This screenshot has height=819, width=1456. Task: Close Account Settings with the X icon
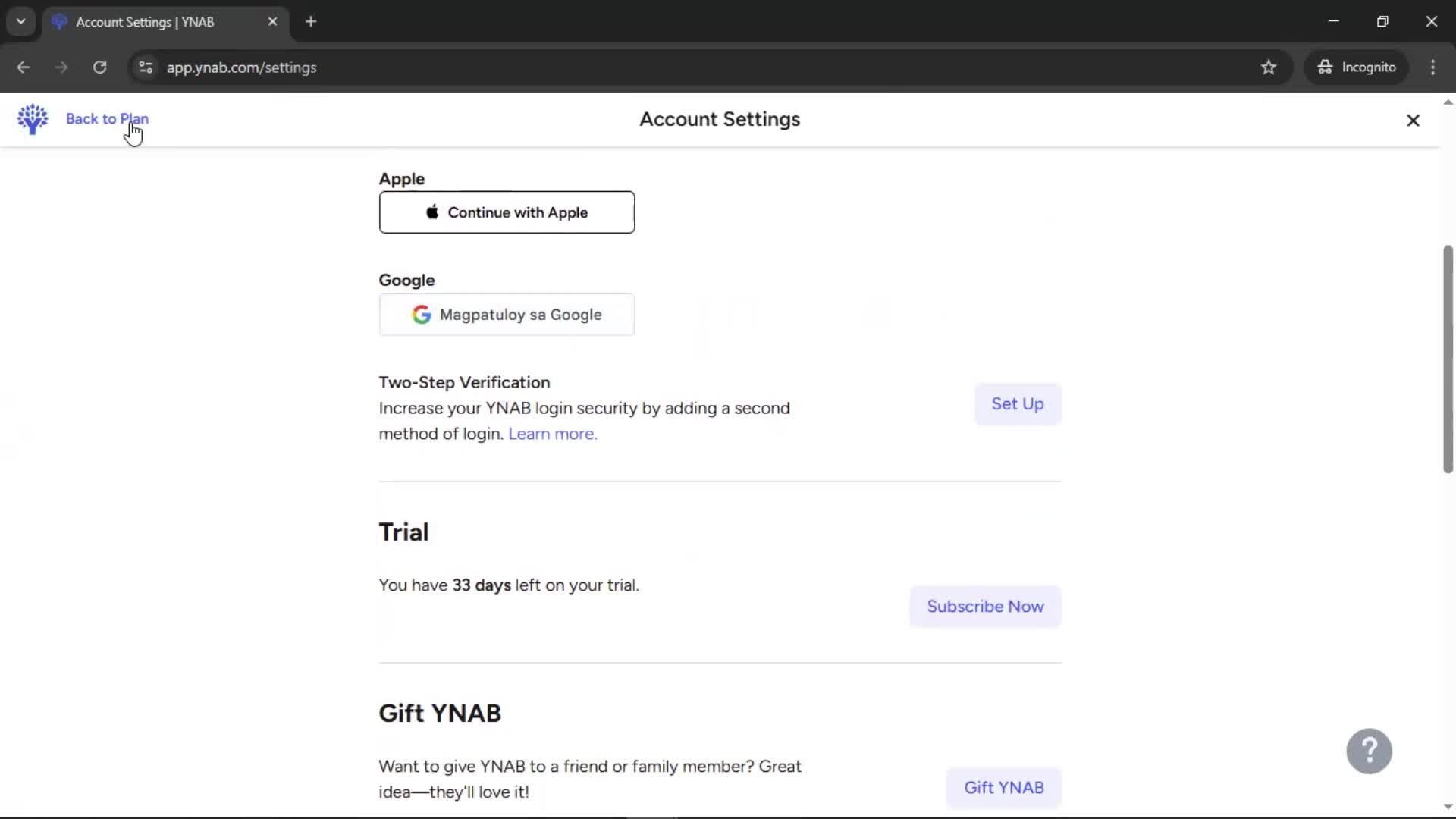[x=1413, y=121]
